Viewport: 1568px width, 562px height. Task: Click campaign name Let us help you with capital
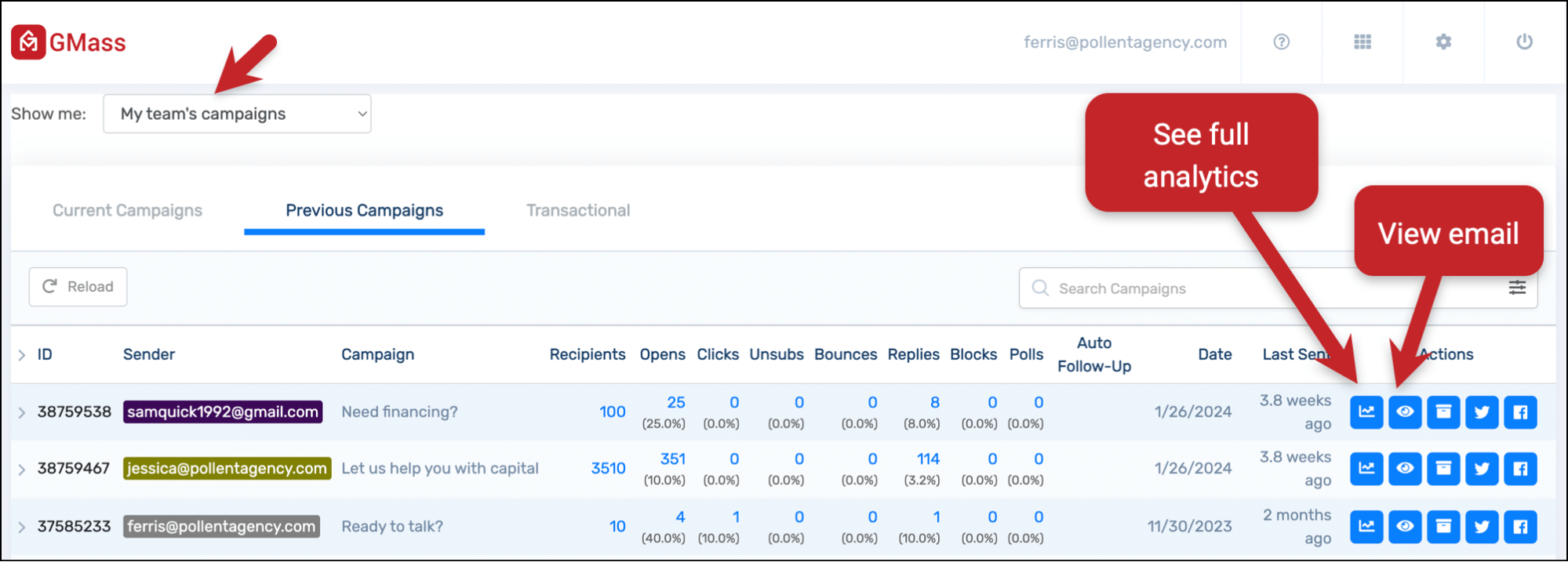point(439,469)
